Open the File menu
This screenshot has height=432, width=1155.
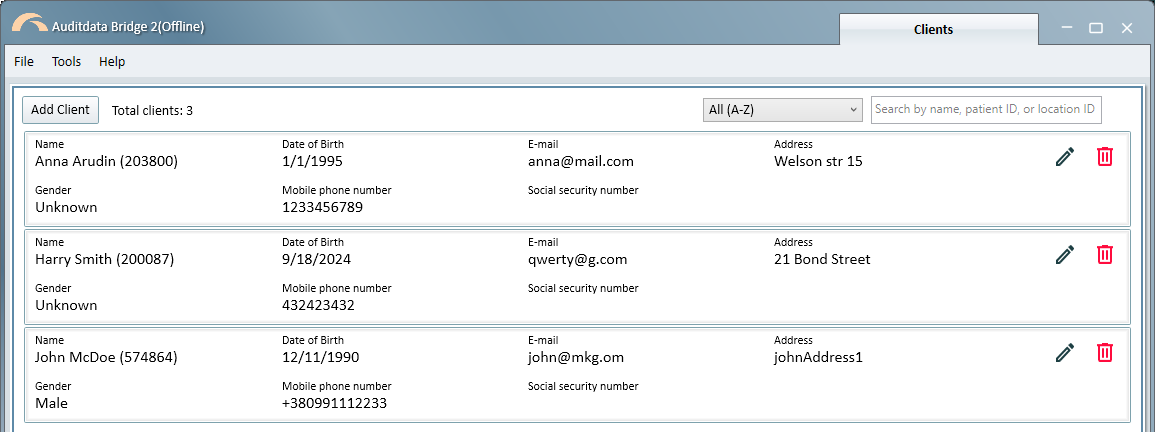tap(24, 62)
